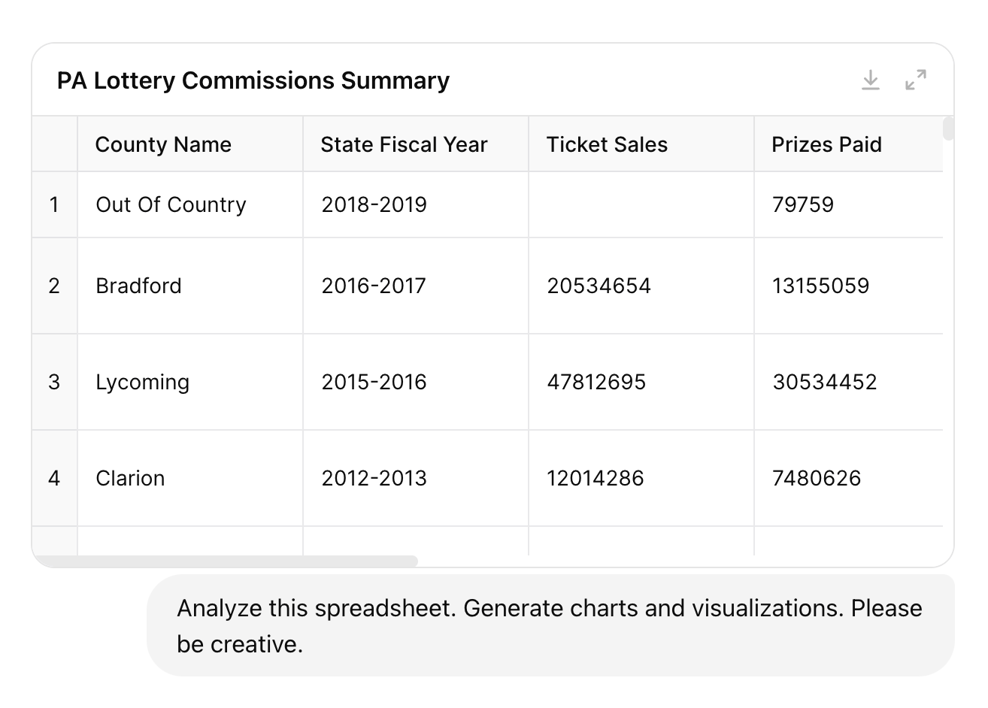Click the empty Ticket Sales cell in row 1

tap(640, 204)
